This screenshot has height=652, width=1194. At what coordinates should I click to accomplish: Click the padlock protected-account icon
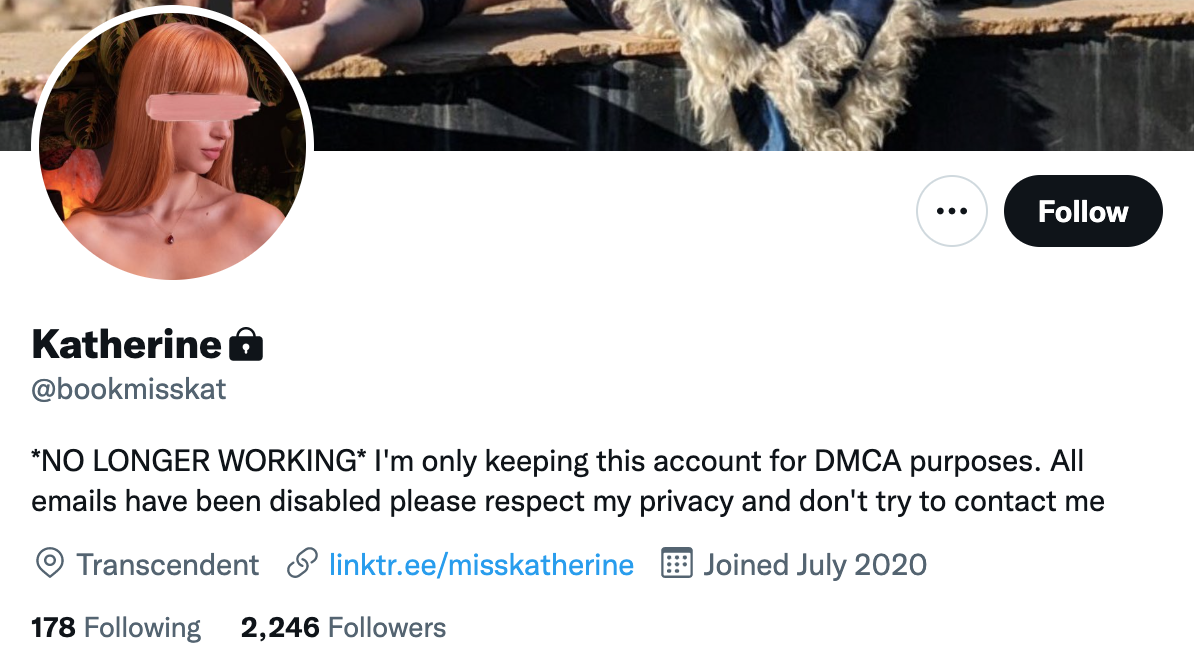(x=246, y=344)
